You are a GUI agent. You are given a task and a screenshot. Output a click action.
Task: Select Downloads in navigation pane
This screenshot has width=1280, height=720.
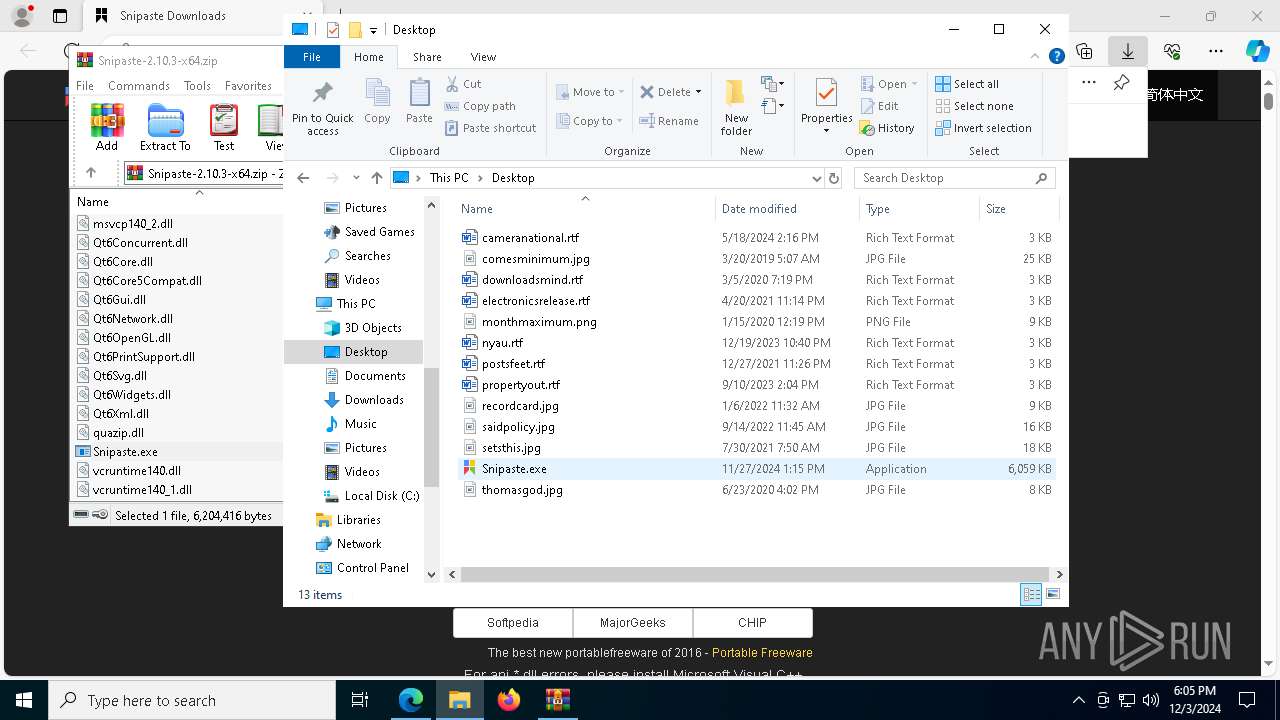374,400
